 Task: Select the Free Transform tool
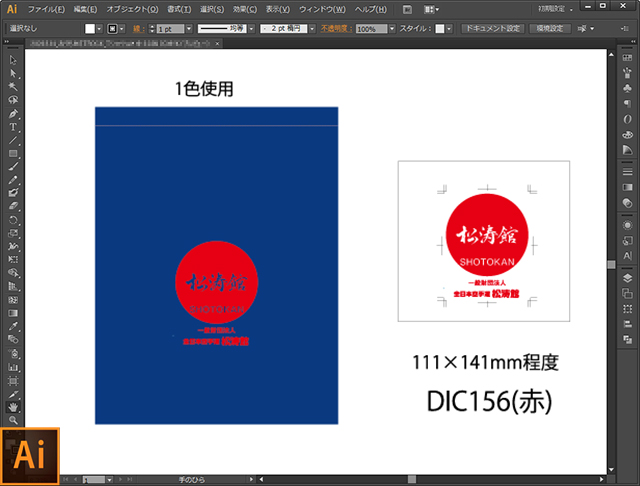click(13, 260)
